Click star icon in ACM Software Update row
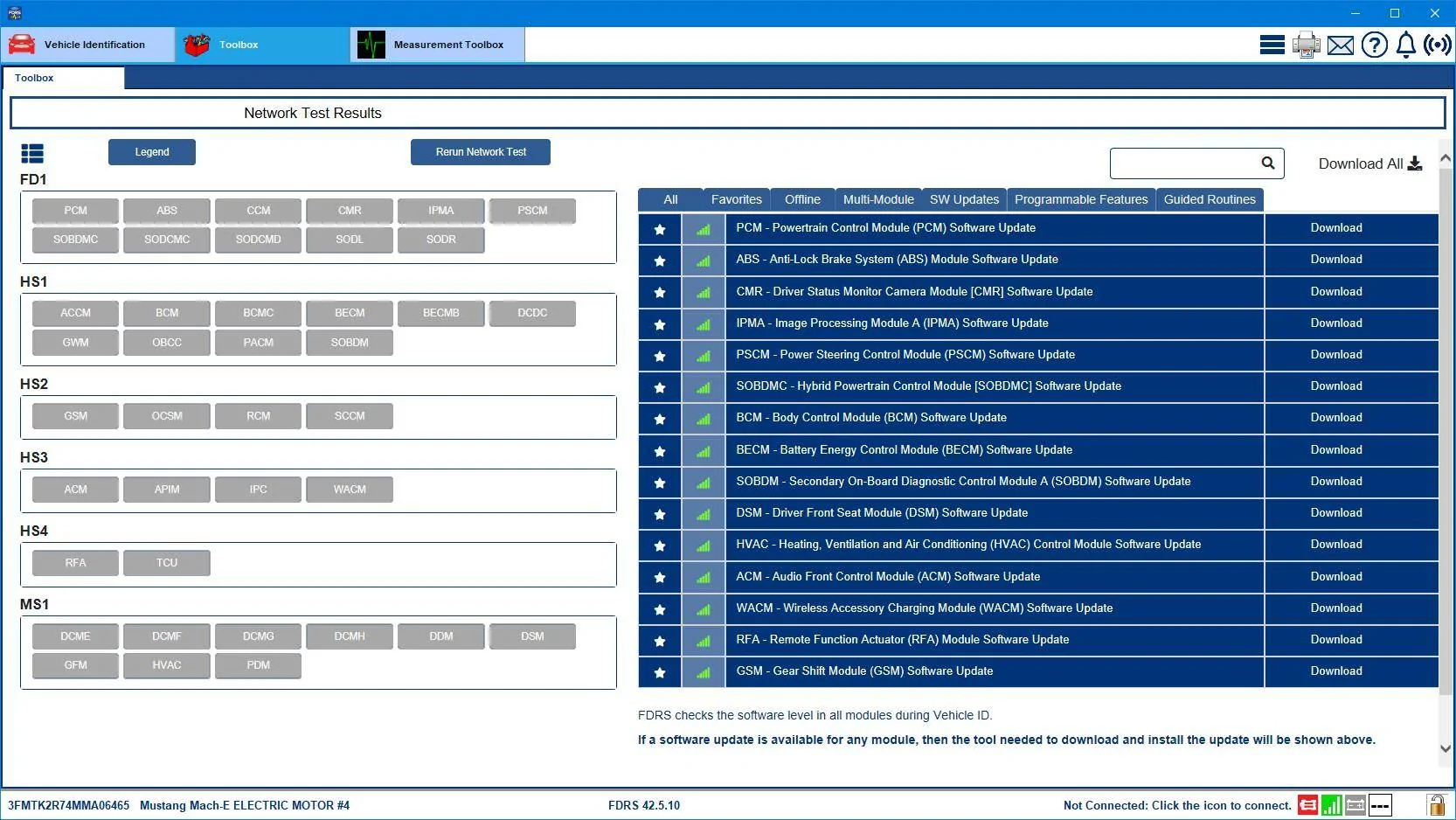Image resolution: width=1456 pixels, height=820 pixels. point(660,578)
